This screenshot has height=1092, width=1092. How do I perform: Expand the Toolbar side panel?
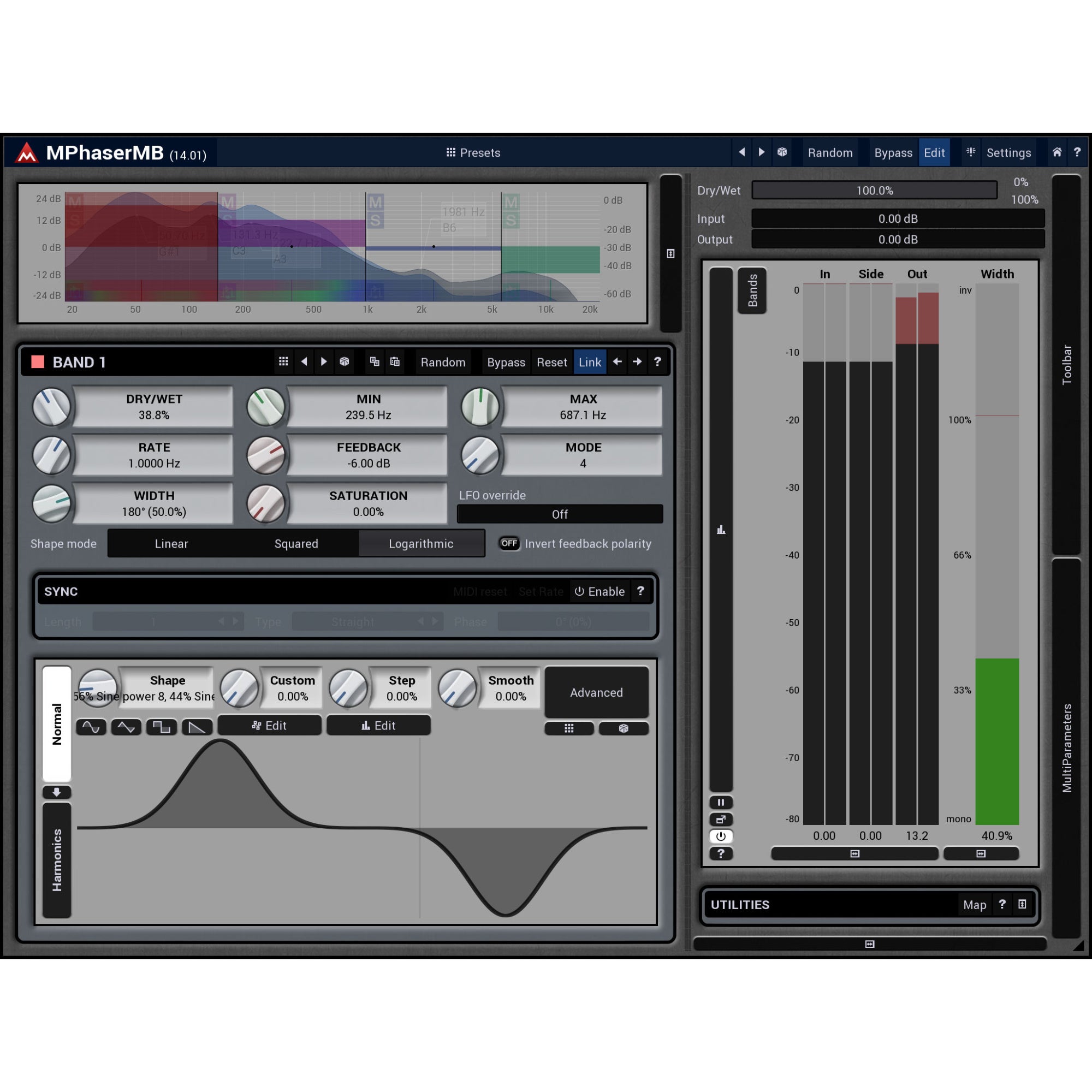tap(1066, 365)
